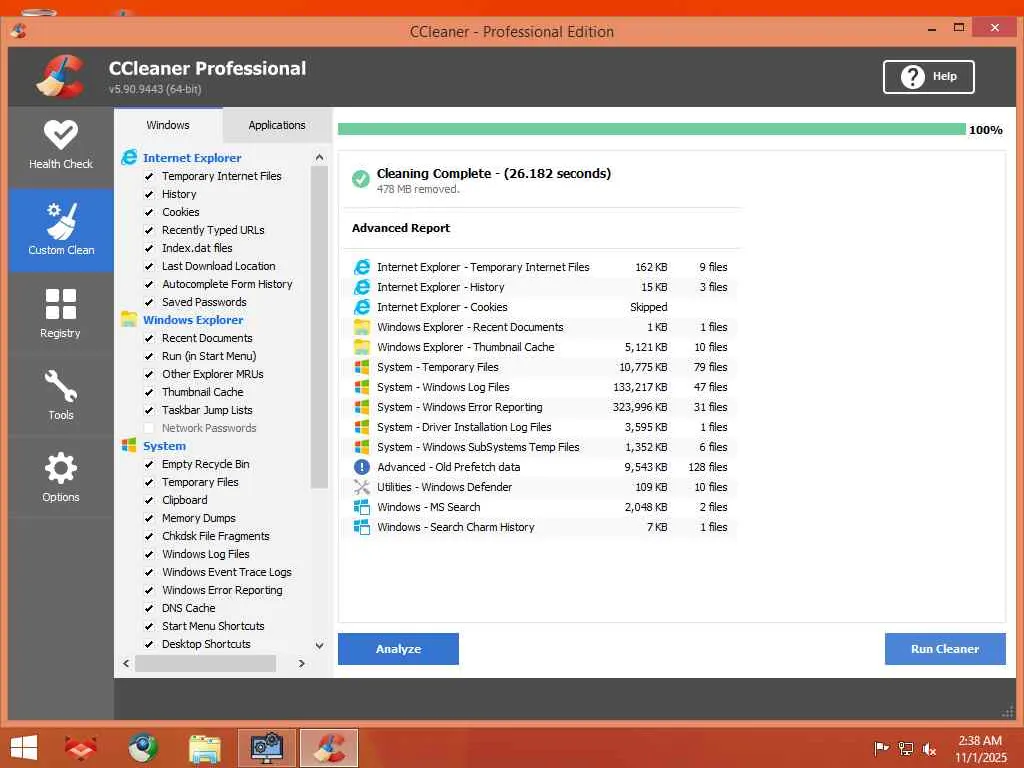Click the CCleaner taskbar button
Screen dimensions: 1024x768
(x=329, y=748)
